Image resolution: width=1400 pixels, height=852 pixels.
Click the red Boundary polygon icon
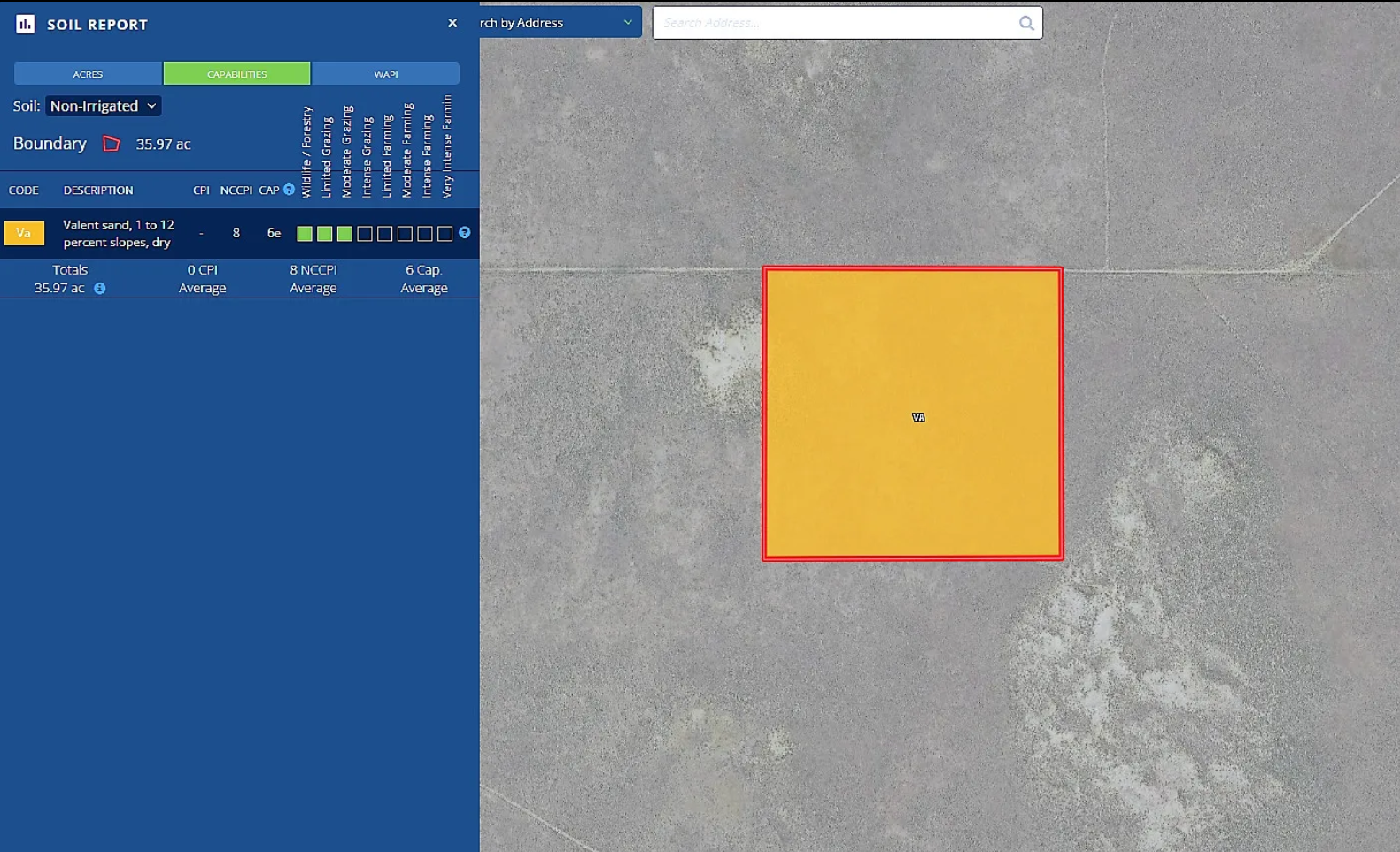(112, 143)
